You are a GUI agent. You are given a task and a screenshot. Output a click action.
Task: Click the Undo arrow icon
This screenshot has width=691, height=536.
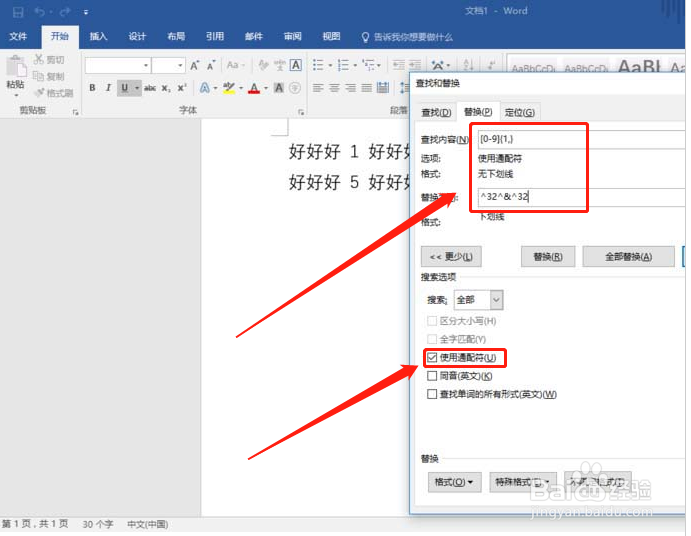click(40, 12)
